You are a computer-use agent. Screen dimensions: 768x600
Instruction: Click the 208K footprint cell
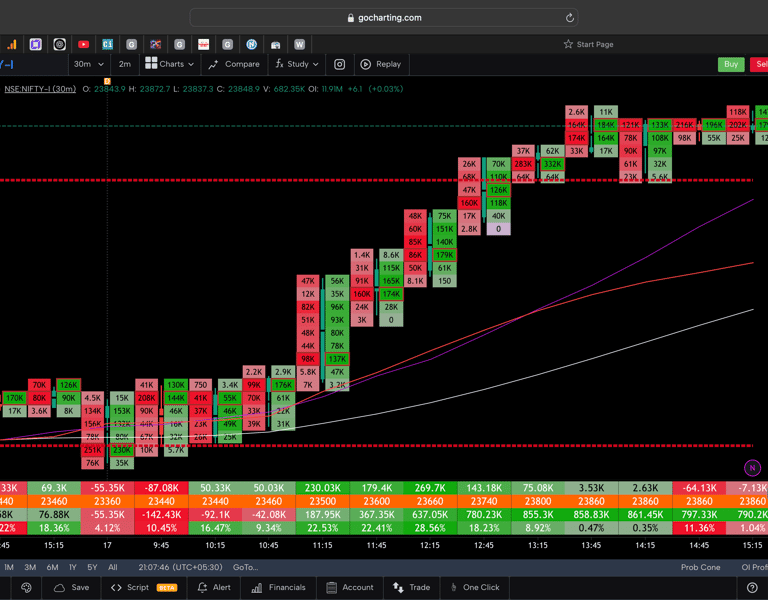point(146,398)
